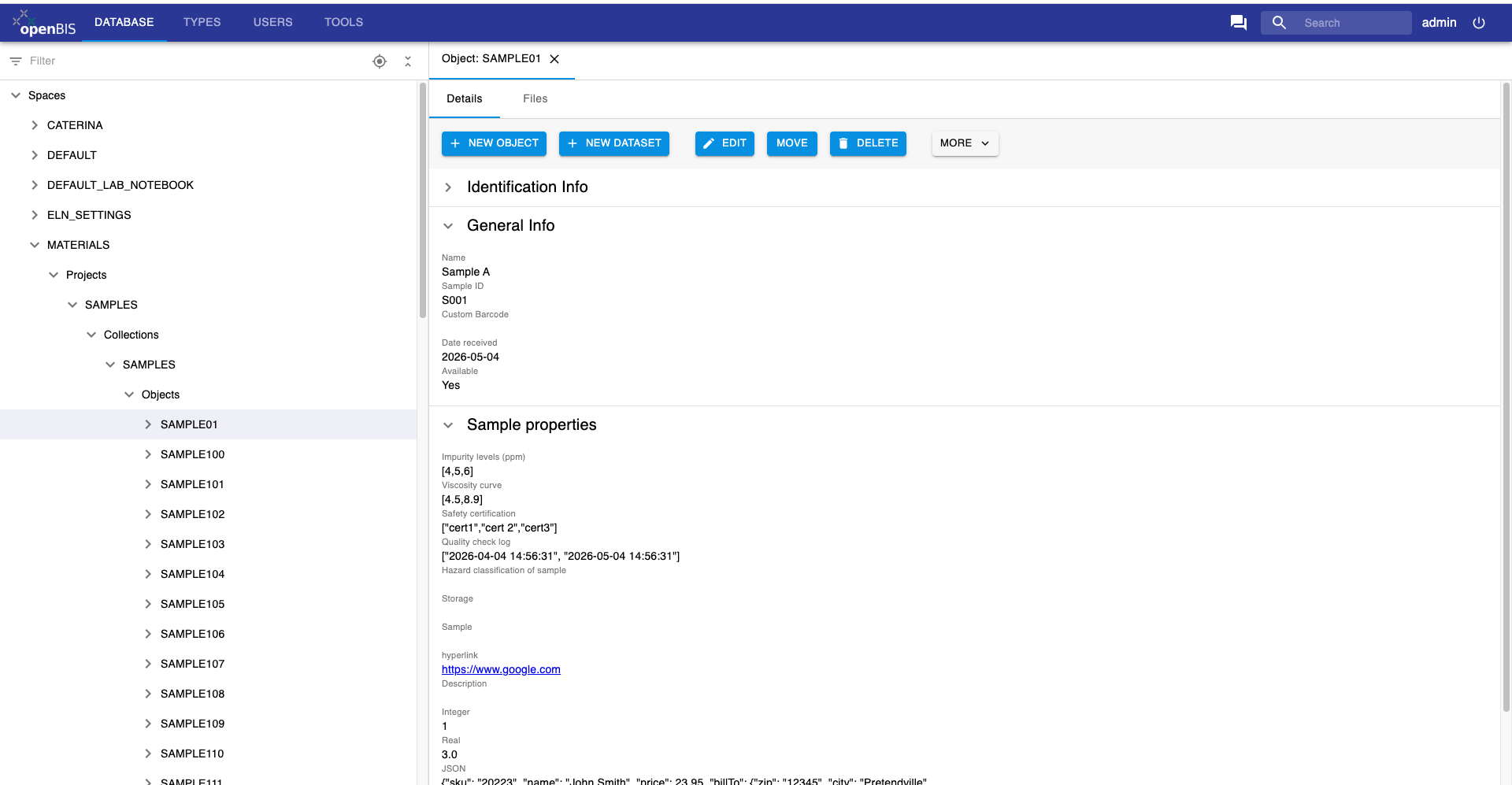
Task: Collapse the General Info section
Action: [448, 226]
